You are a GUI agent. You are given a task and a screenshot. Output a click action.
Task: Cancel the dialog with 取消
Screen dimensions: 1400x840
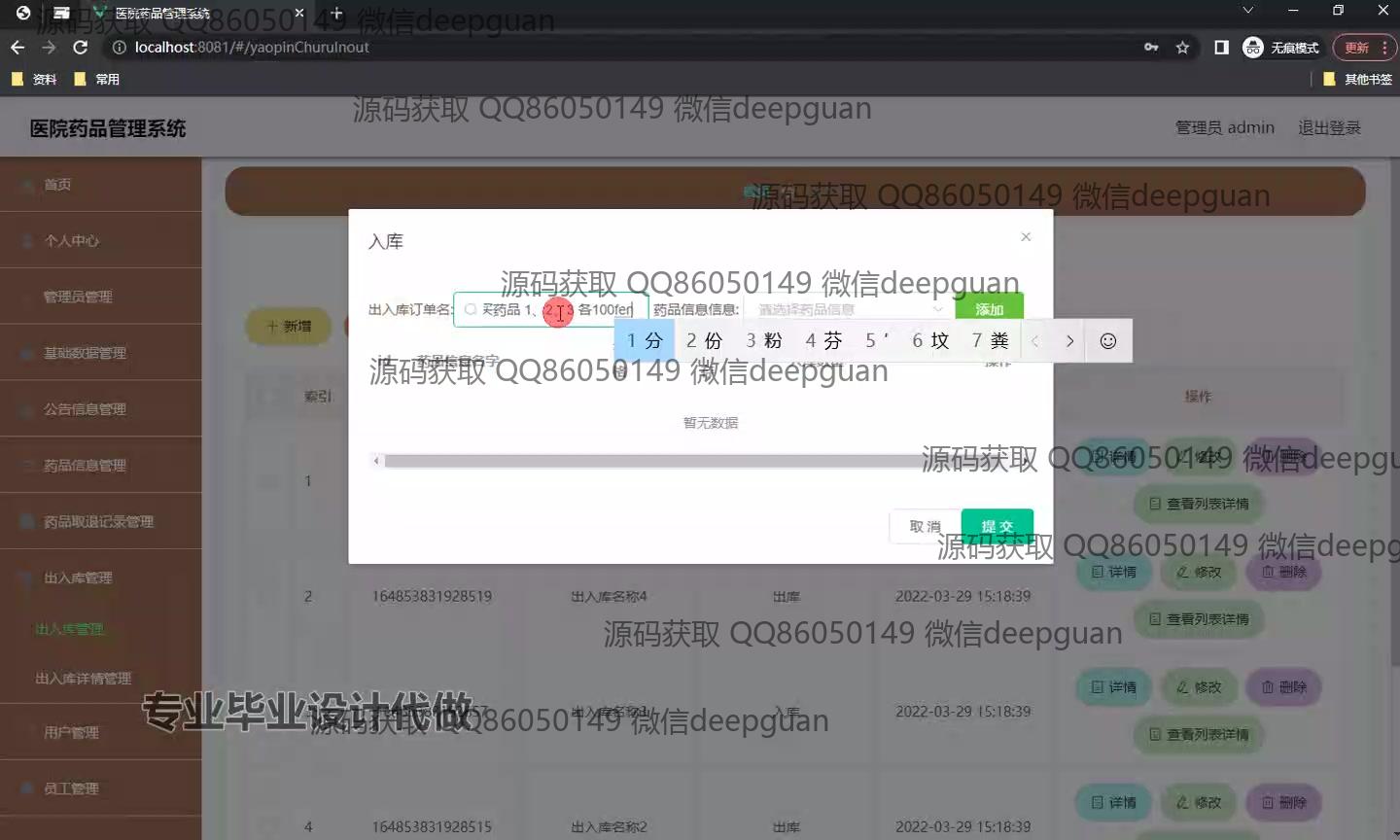point(925,526)
